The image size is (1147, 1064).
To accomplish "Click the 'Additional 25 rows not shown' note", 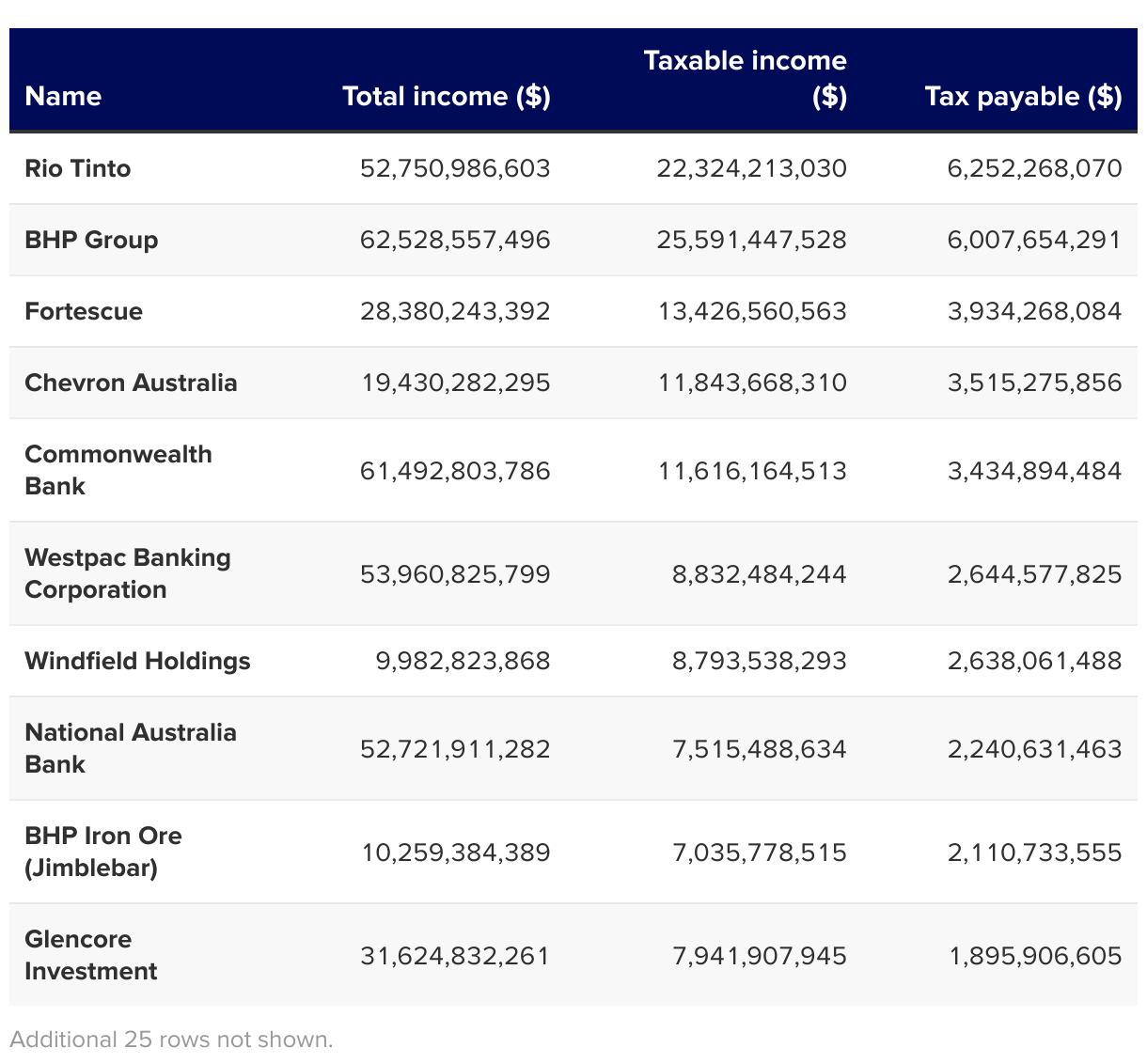I will tap(171, 1040).
